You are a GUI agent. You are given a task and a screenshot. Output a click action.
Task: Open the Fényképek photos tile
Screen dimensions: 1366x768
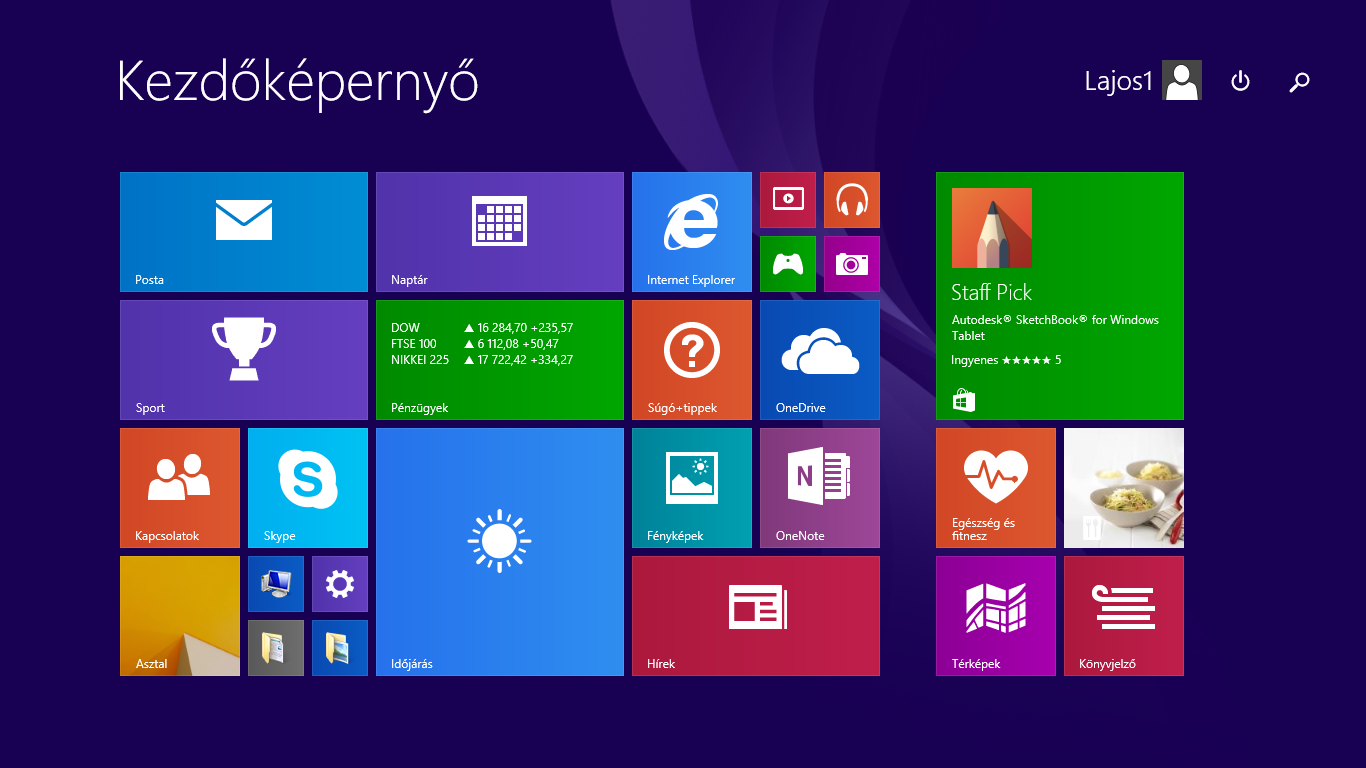tap(692, 488)
